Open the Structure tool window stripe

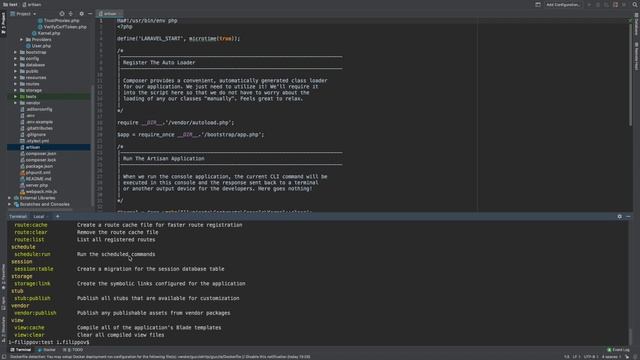coord(3,329)
